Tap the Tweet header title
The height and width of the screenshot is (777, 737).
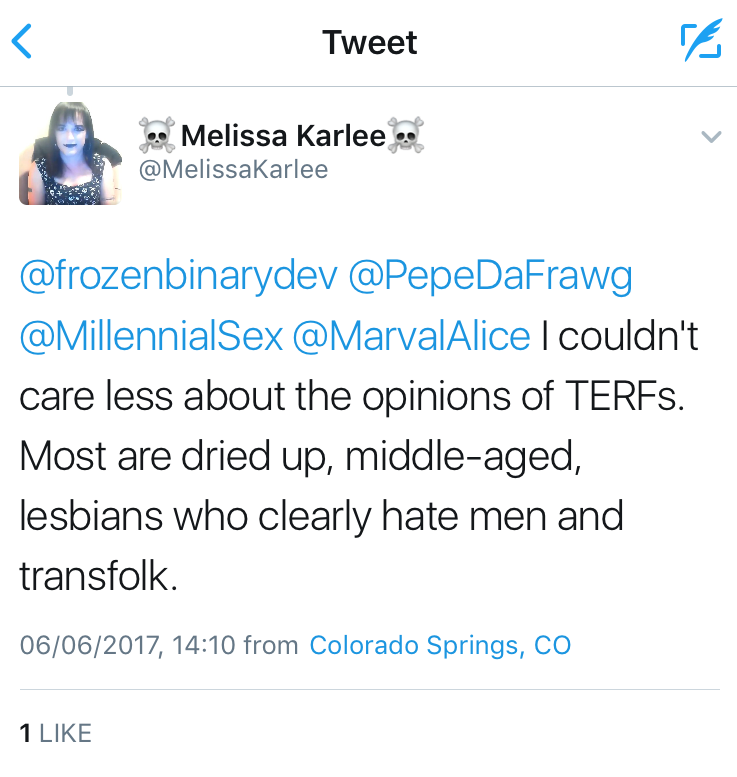(369, 42)
